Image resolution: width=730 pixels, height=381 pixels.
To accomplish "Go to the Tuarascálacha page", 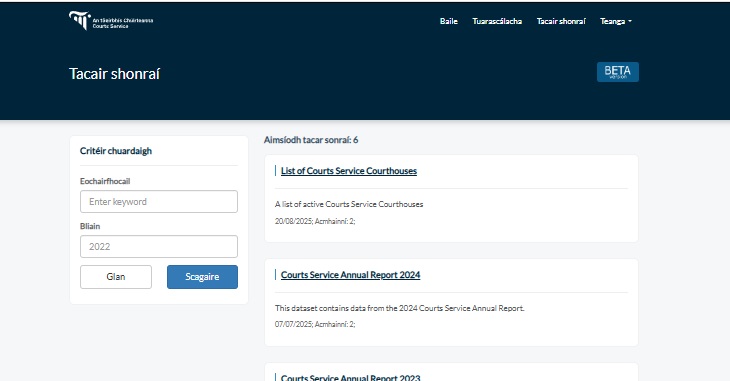I will point(497,21).
